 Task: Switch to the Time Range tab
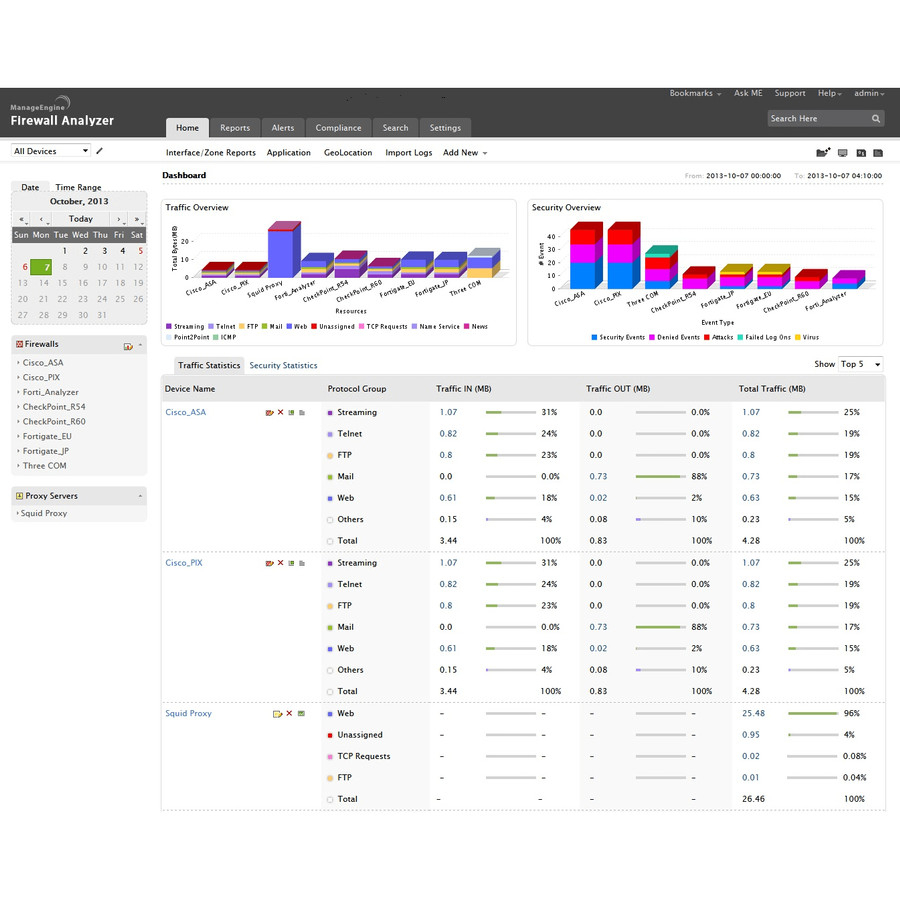point(78,187)
